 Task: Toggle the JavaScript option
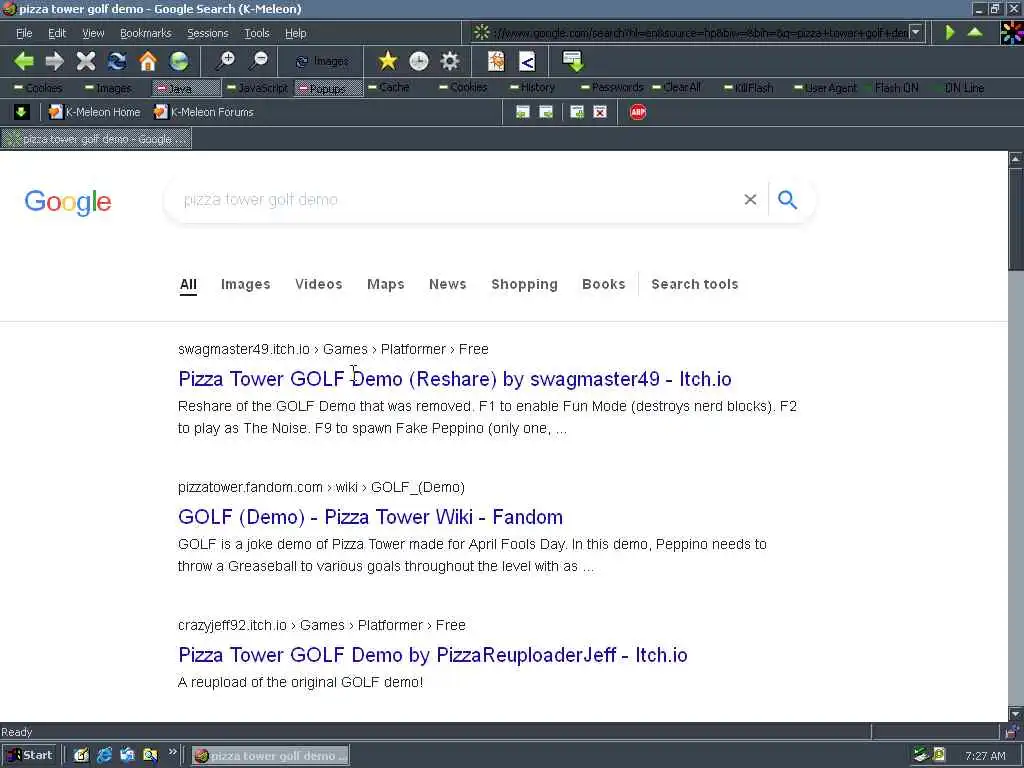(x=257, y=88)
